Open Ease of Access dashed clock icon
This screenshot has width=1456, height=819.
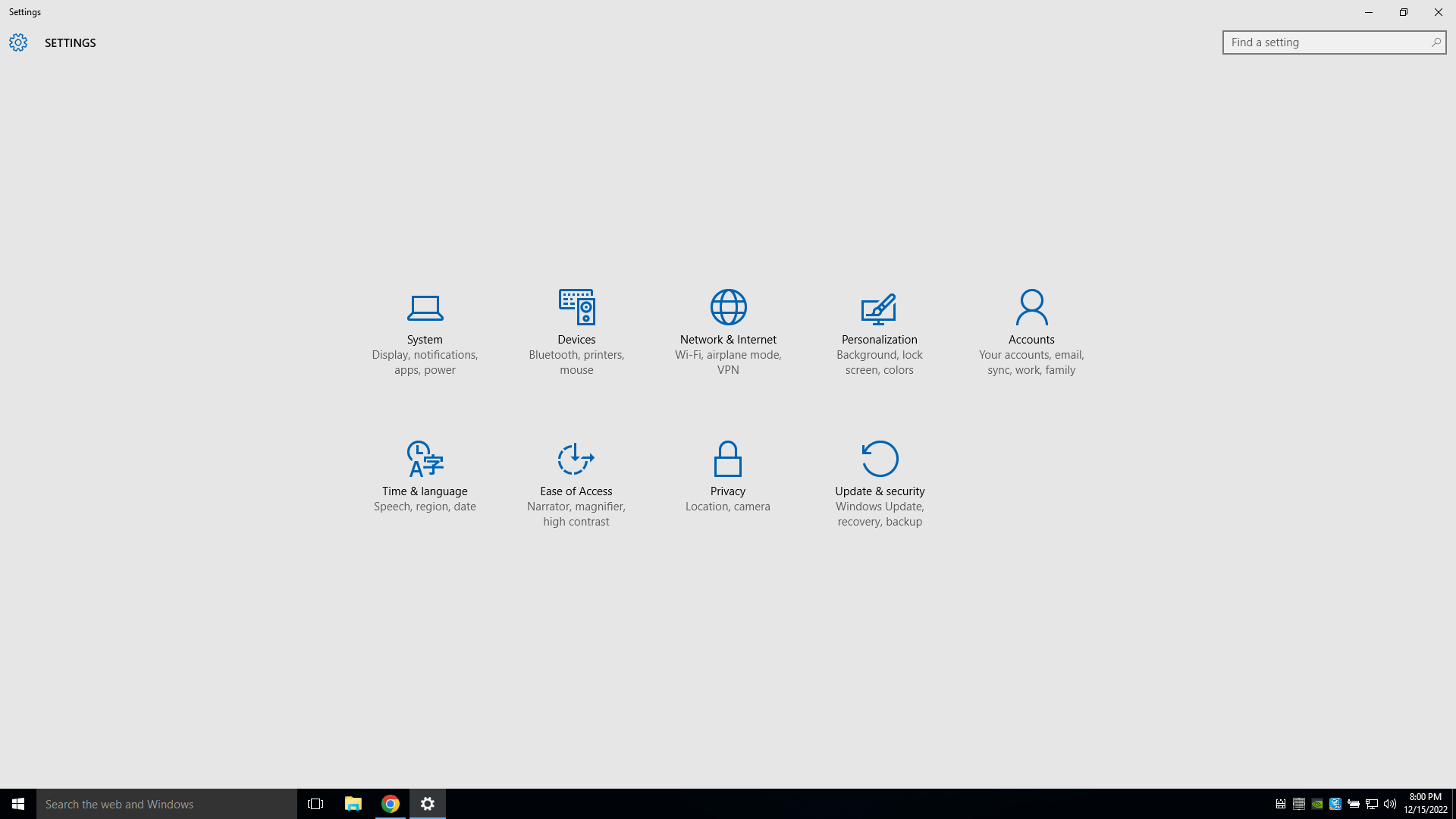pos(576,459)
